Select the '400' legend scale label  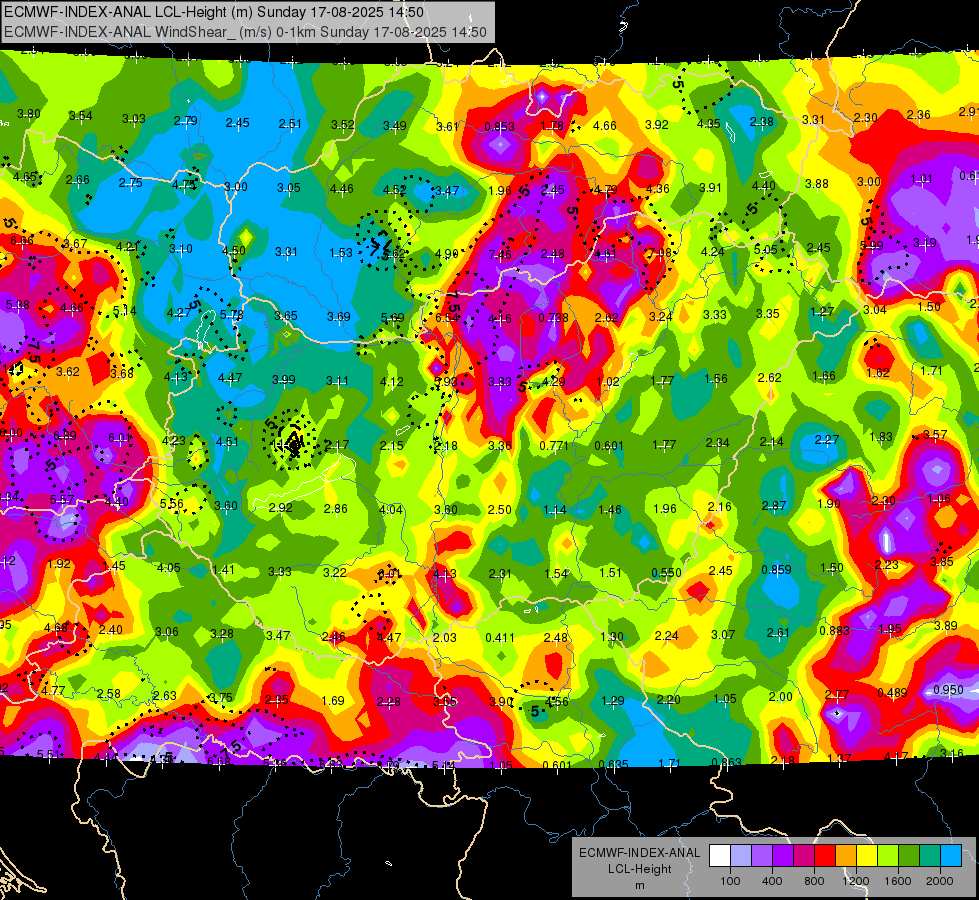pyautogui.click(x=772, y=881)
